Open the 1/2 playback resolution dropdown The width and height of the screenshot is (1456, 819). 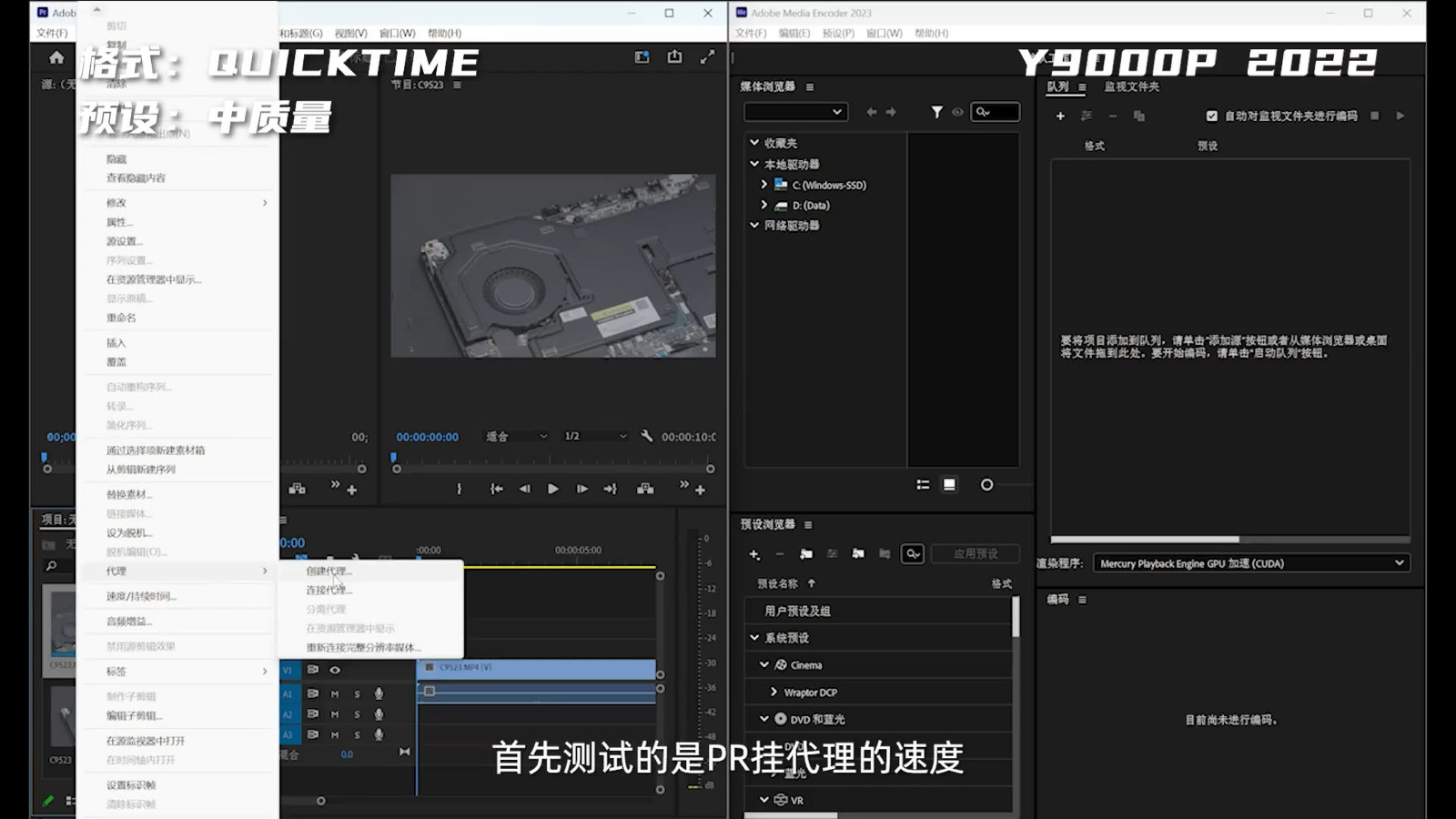(x=595, y=436)
